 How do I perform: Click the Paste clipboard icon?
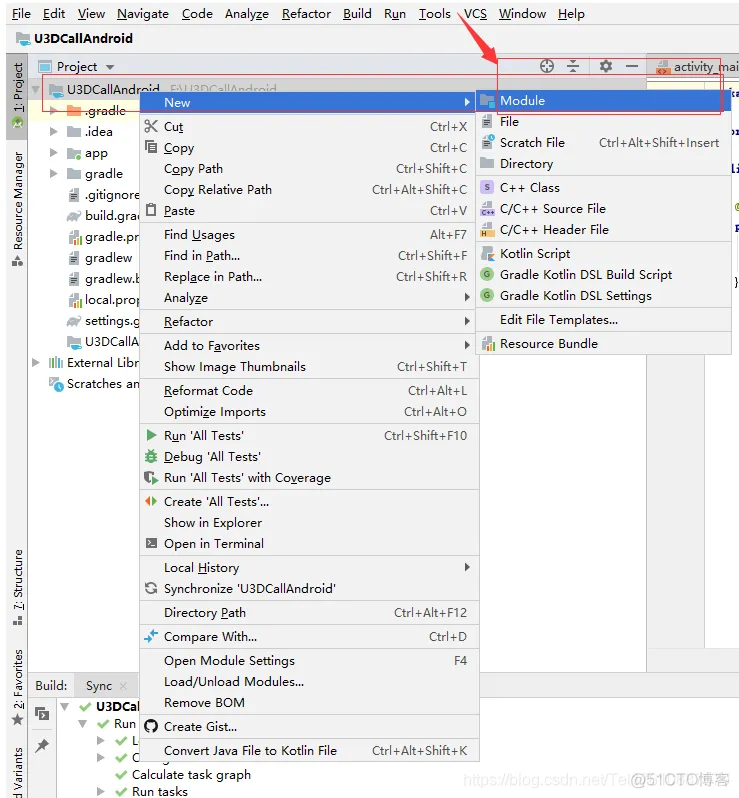tap(151, 210)
